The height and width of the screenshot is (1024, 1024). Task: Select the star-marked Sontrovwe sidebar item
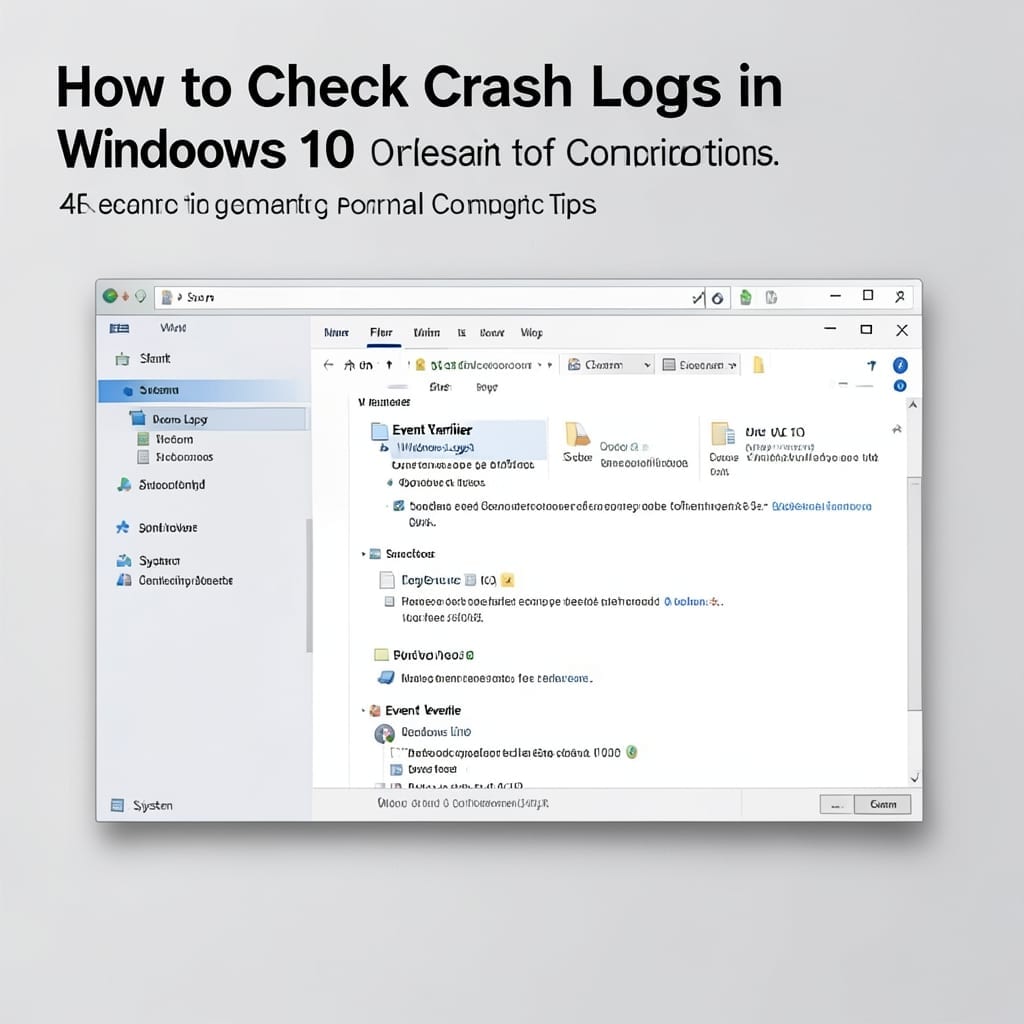pos(157,528)
